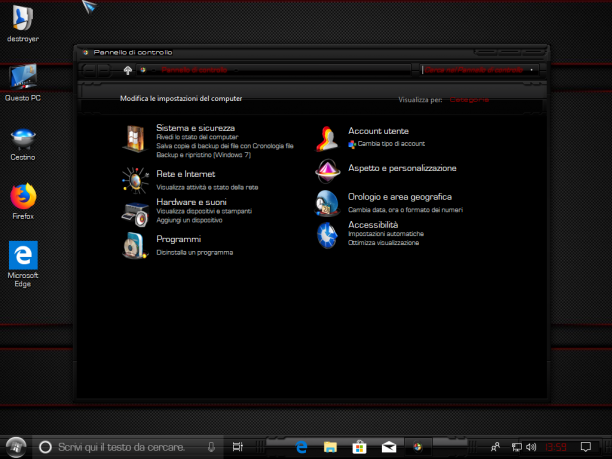Open Action Center notifications icon

point(585,447)
